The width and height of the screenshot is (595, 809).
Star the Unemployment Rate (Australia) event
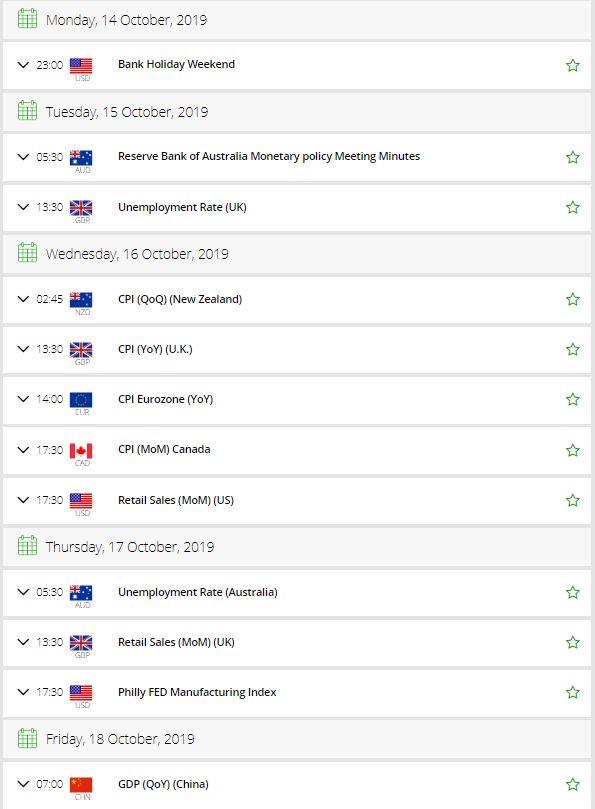click(573, 592)
